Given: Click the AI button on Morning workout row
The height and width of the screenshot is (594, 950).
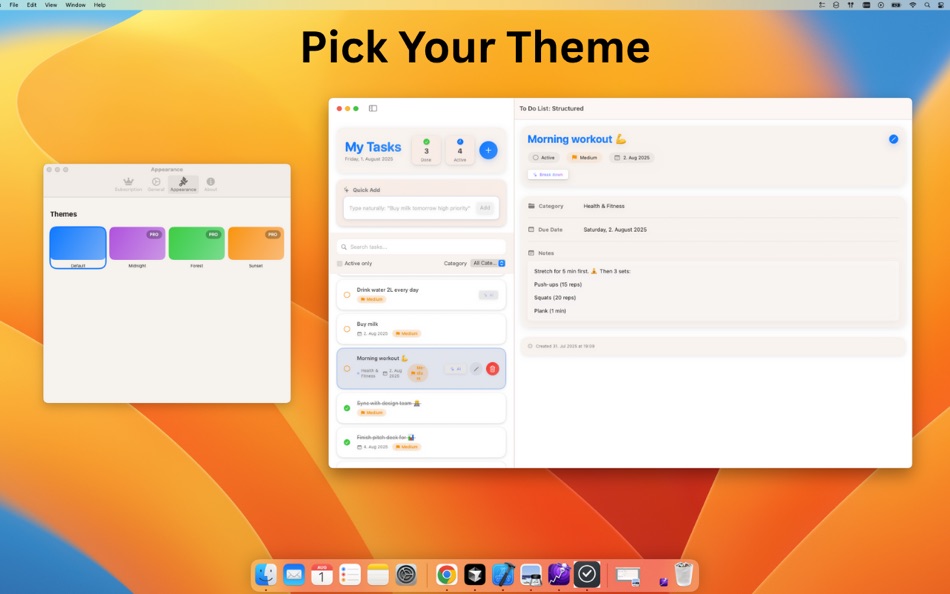Looking at the screenshot, I should (455, 369).
